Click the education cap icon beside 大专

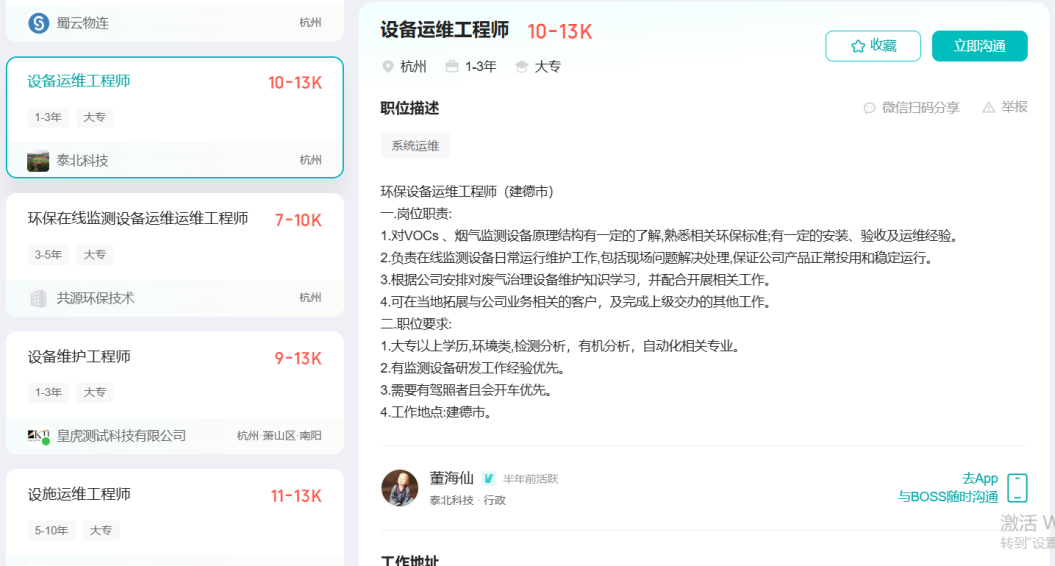click(522, 67)
